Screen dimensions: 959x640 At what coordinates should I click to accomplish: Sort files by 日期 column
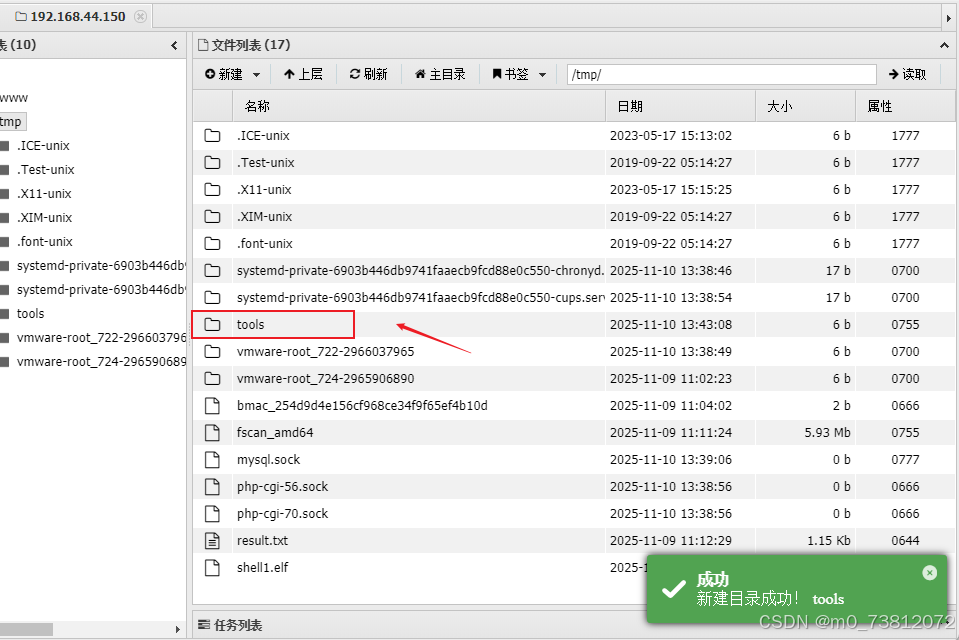pos(680,106)
